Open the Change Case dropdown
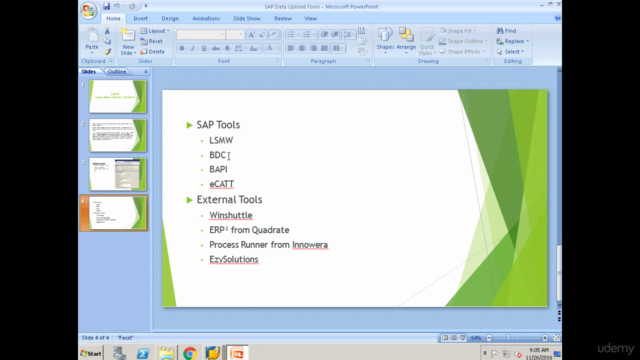 (253, 48)
